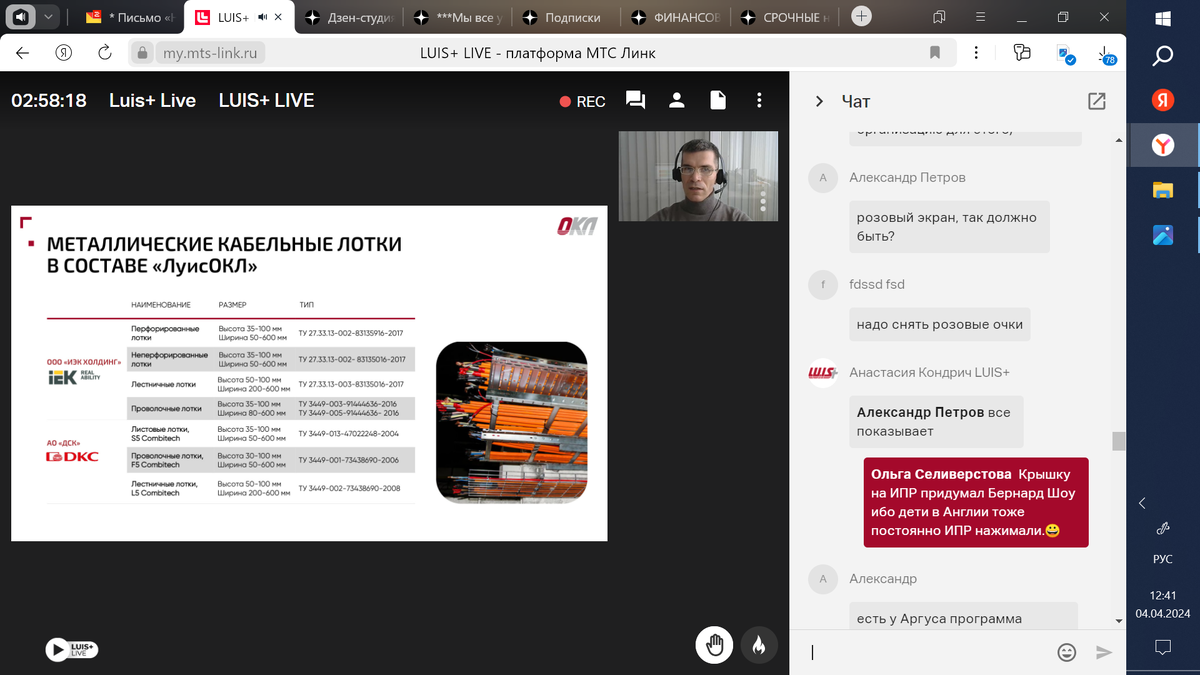Open the emoji picker in chat input
1200x675 pixels.
click(x=1067, y=652)
